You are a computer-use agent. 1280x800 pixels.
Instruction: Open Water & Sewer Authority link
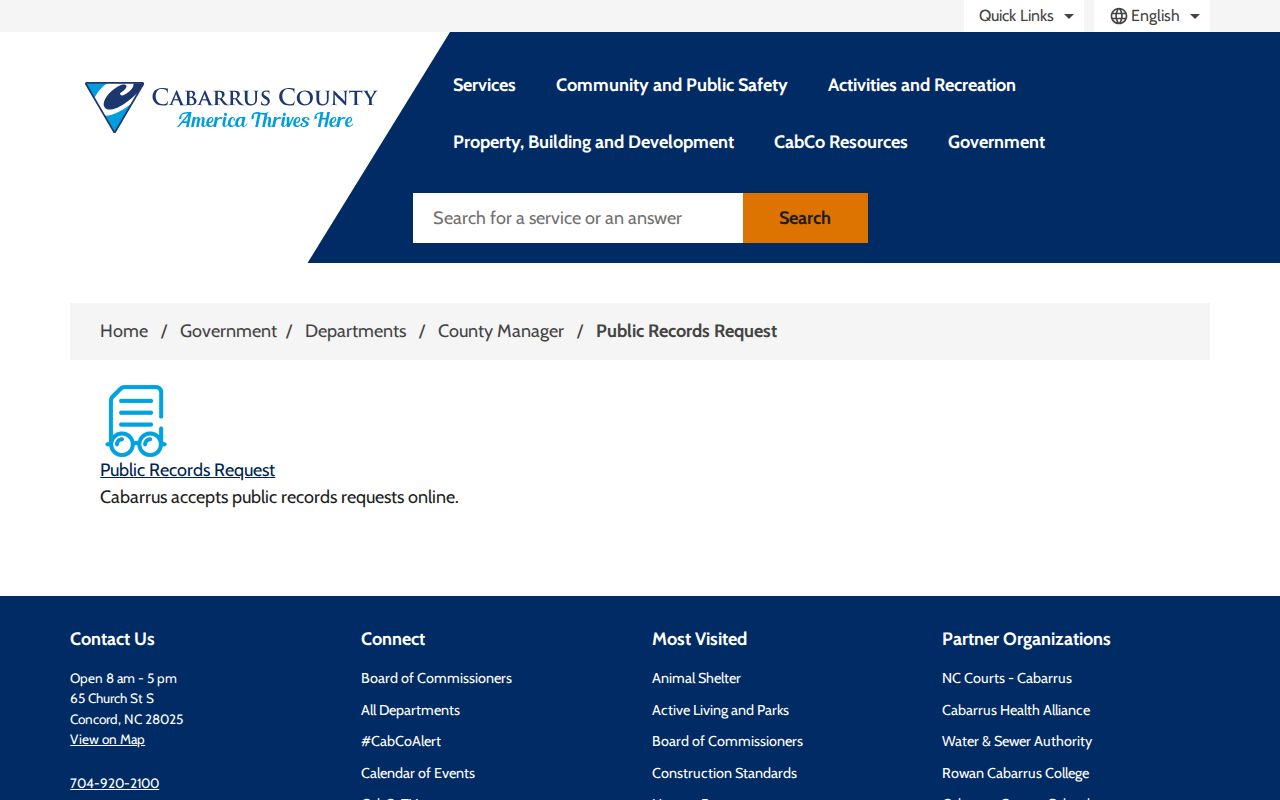coord(1017,741)
